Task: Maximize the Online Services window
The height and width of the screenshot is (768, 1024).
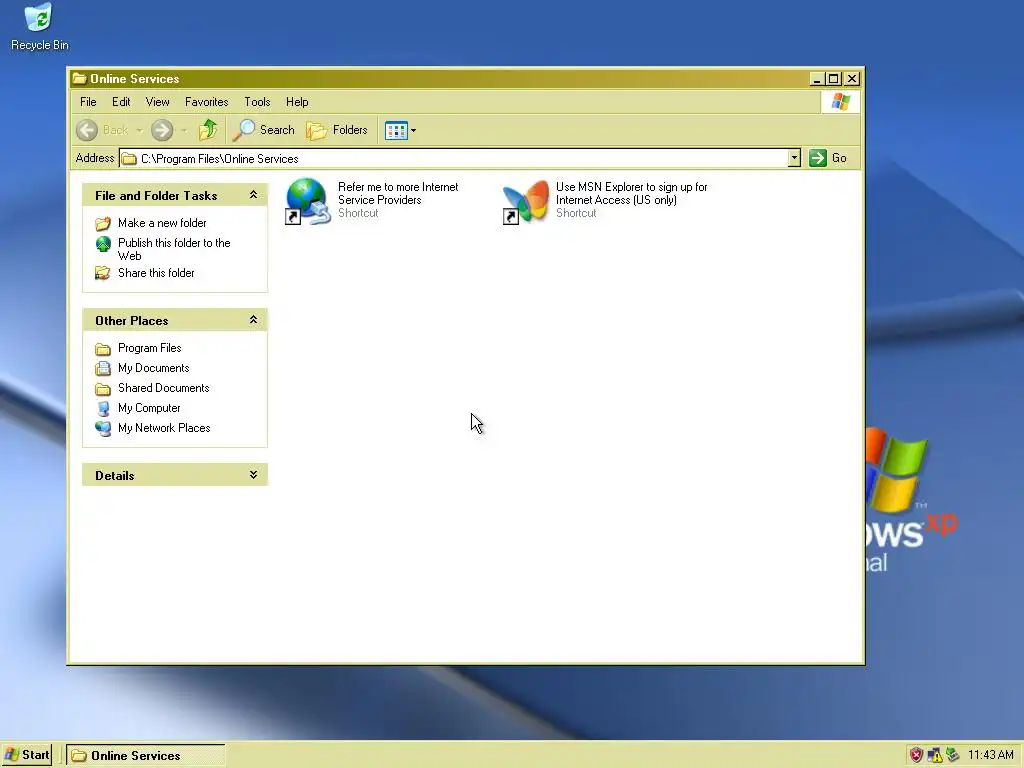Action: (x=833, y=79)
